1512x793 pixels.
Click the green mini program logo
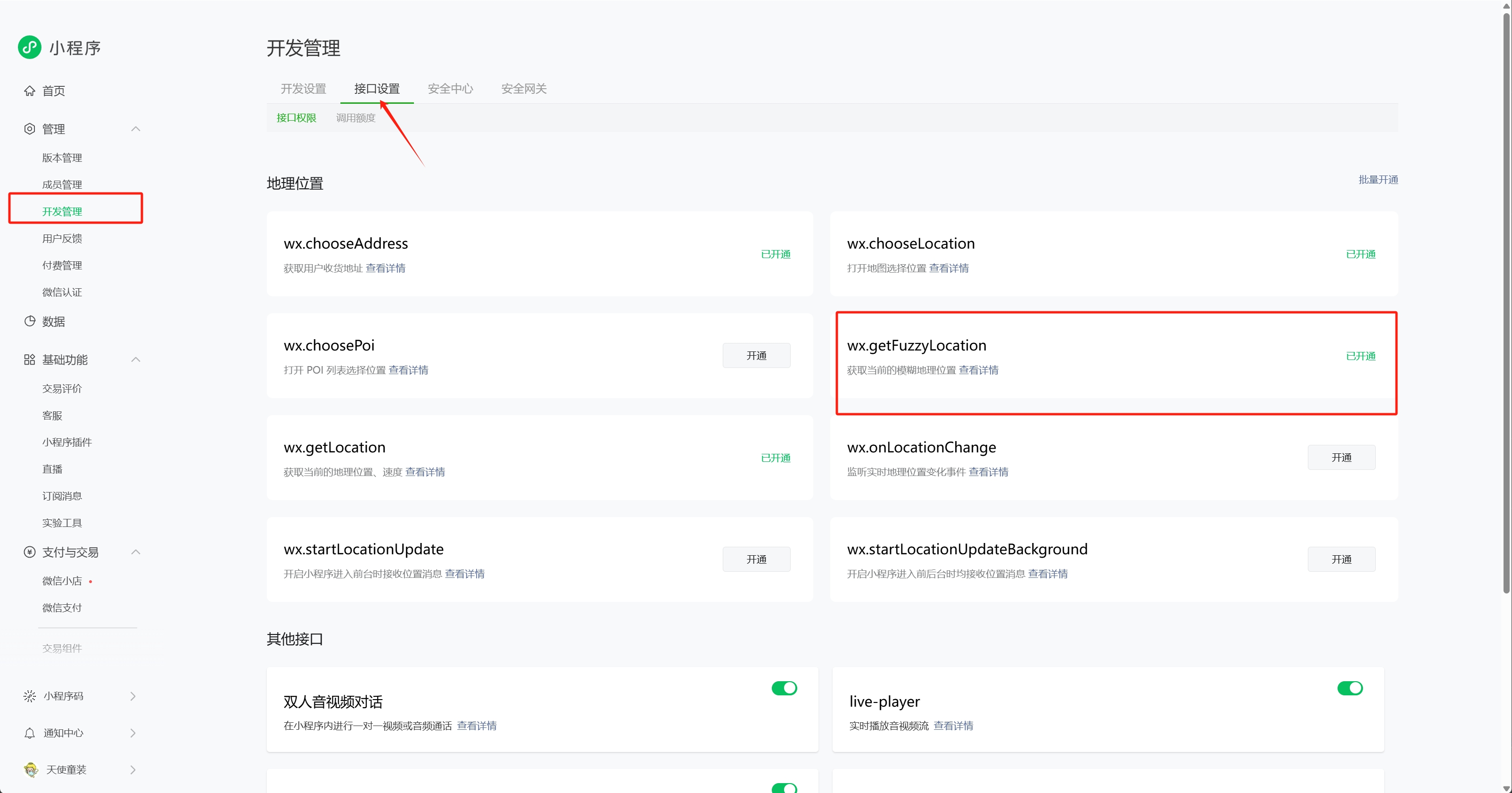pos(29,48)
